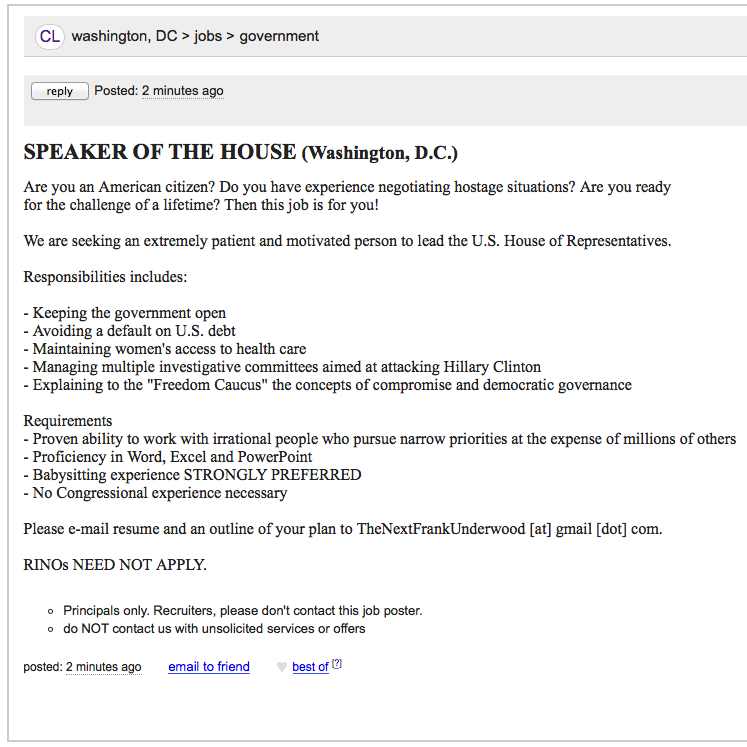Click the bottom posted 2 minutes ago timestamp

103,666
